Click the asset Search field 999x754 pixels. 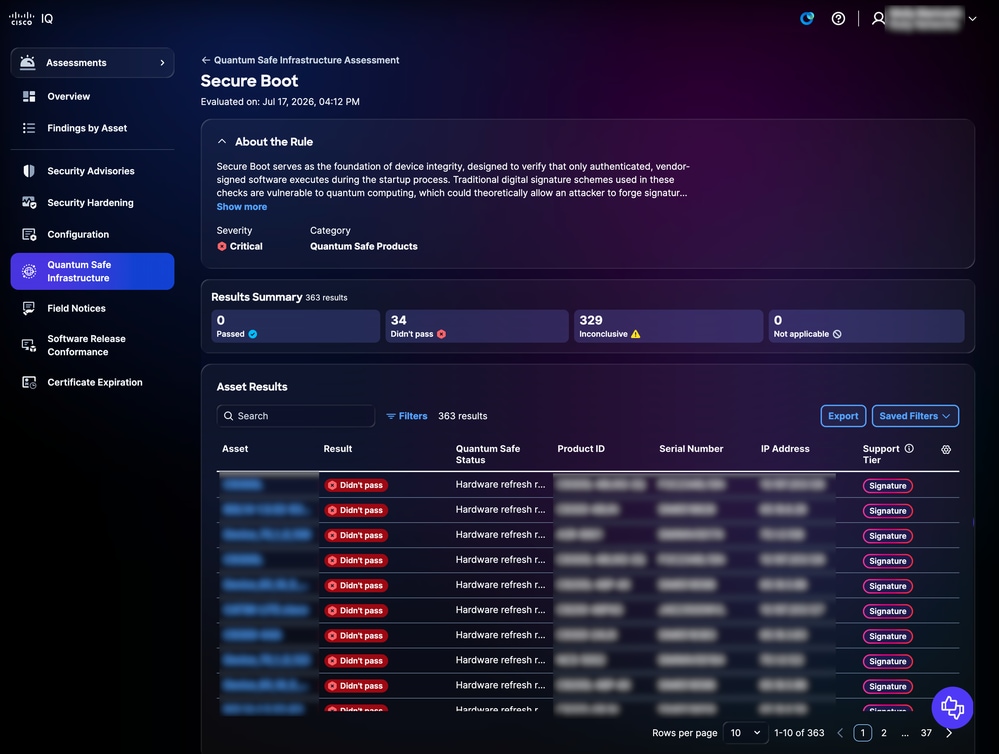[x=296, y=416]
